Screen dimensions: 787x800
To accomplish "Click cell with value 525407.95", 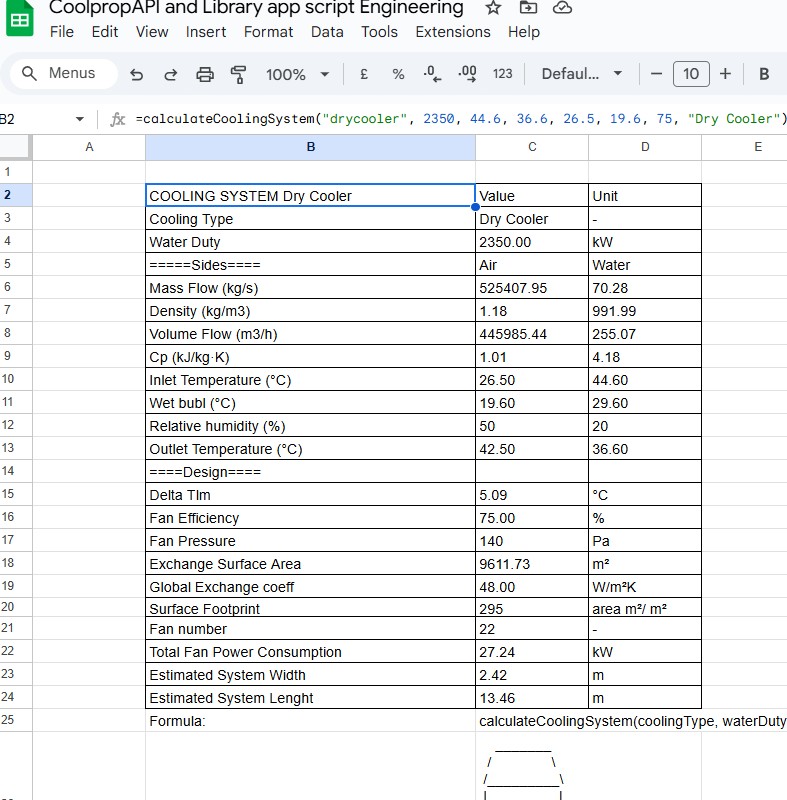I will 532,287.
